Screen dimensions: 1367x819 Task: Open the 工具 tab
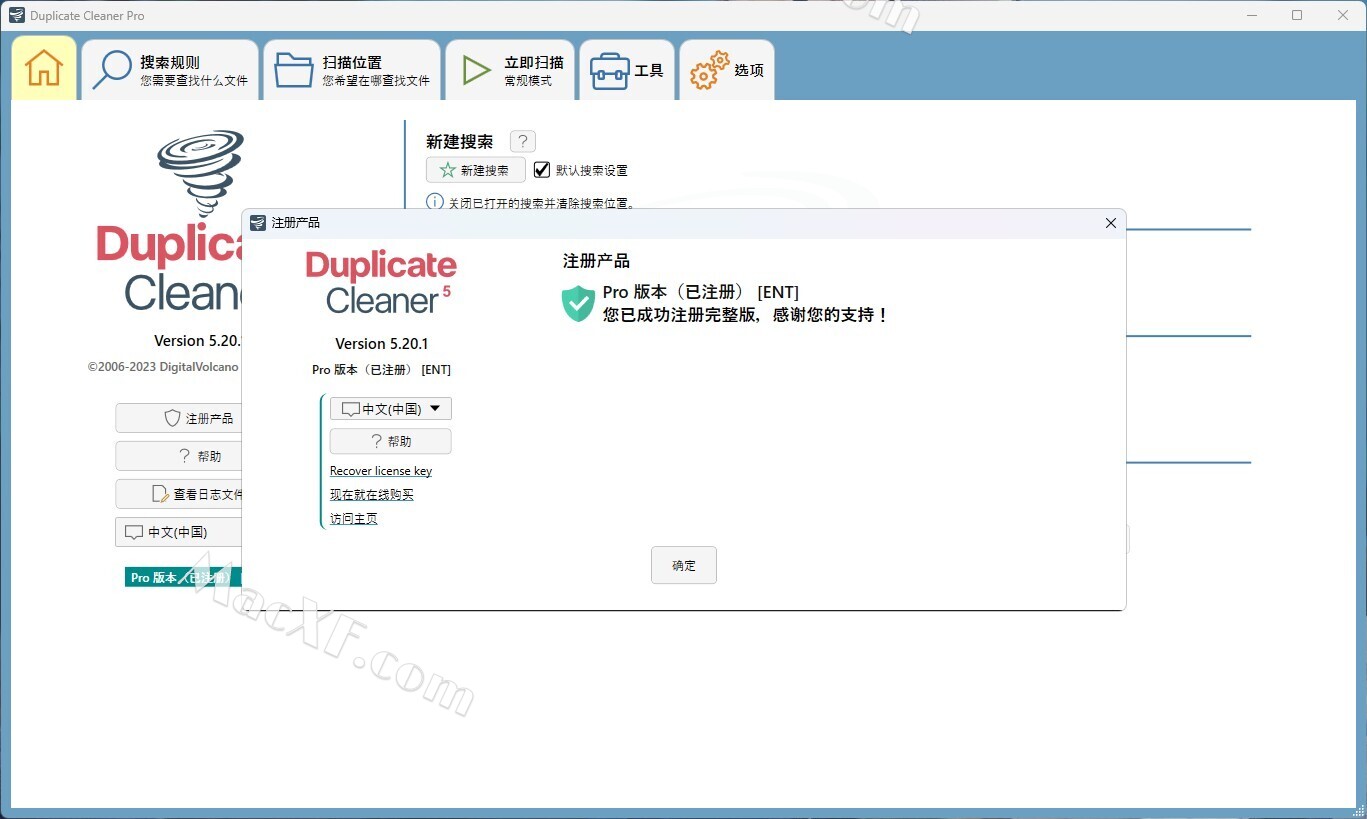point(627,70)
